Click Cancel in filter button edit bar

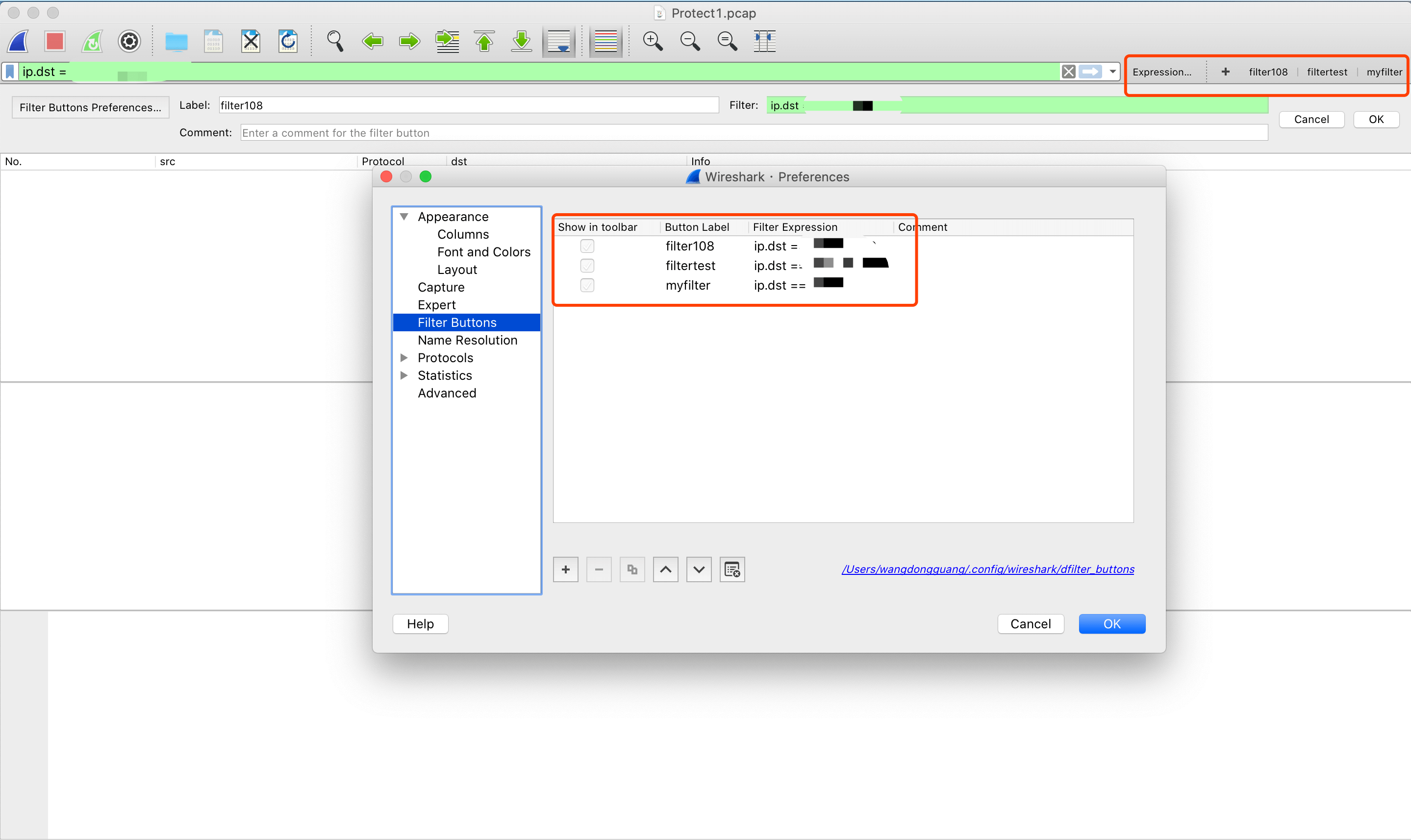1311,120
